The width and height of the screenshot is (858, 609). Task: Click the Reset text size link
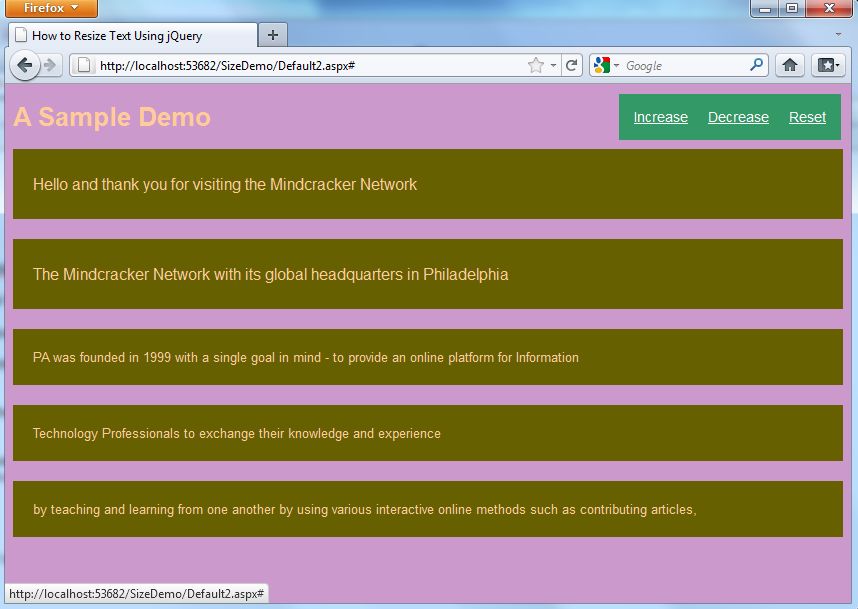(x=807, y=117)
